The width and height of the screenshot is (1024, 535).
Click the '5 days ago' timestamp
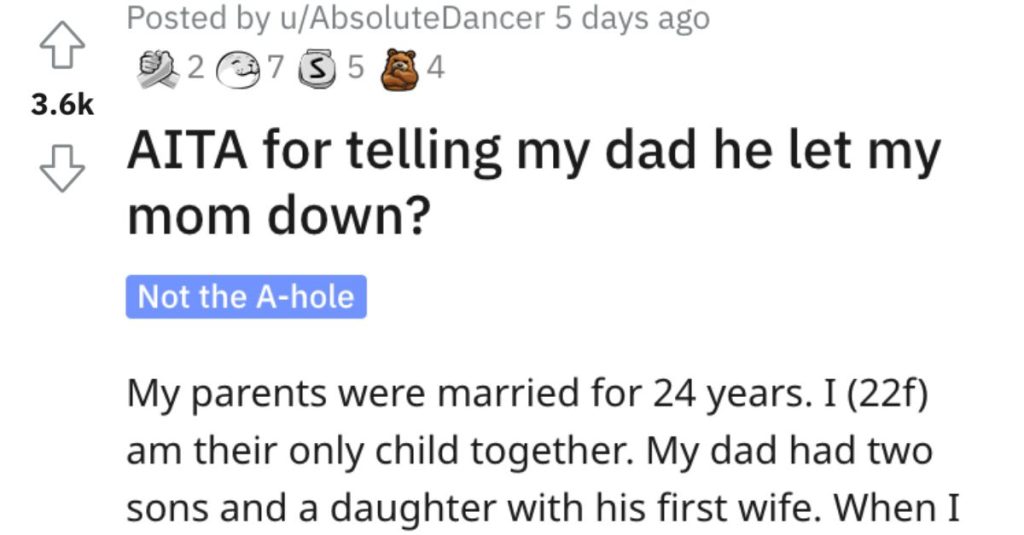pyautogui.click(x=632, y=18)
